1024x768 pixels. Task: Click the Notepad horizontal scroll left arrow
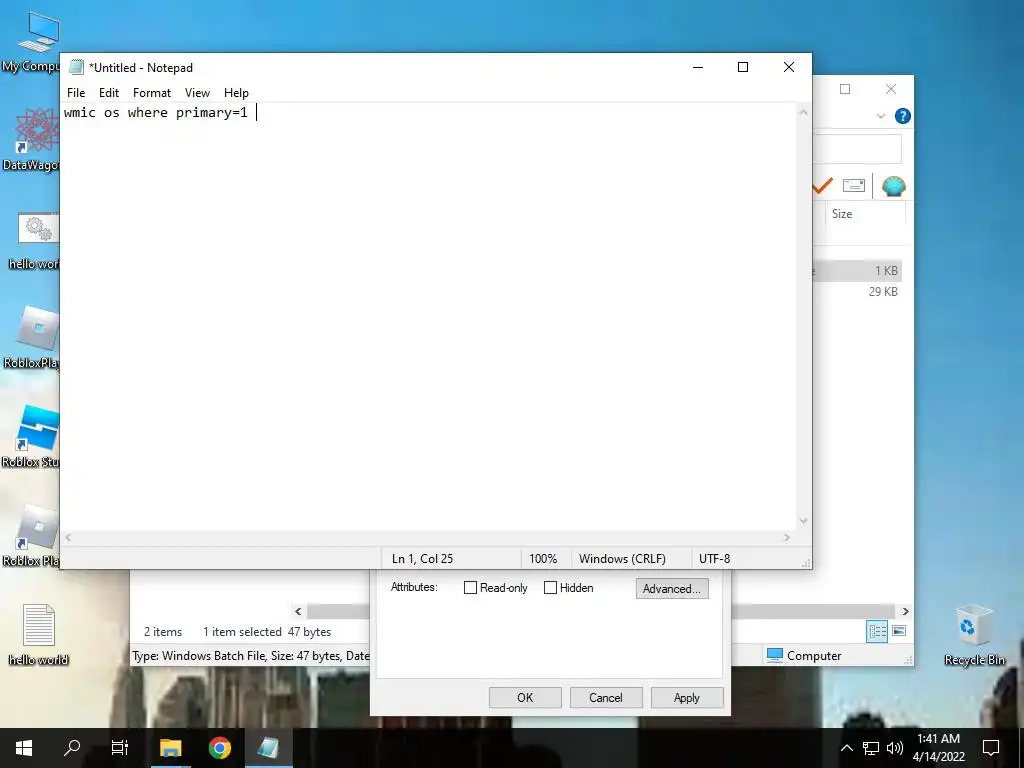[x=69, y=537]
